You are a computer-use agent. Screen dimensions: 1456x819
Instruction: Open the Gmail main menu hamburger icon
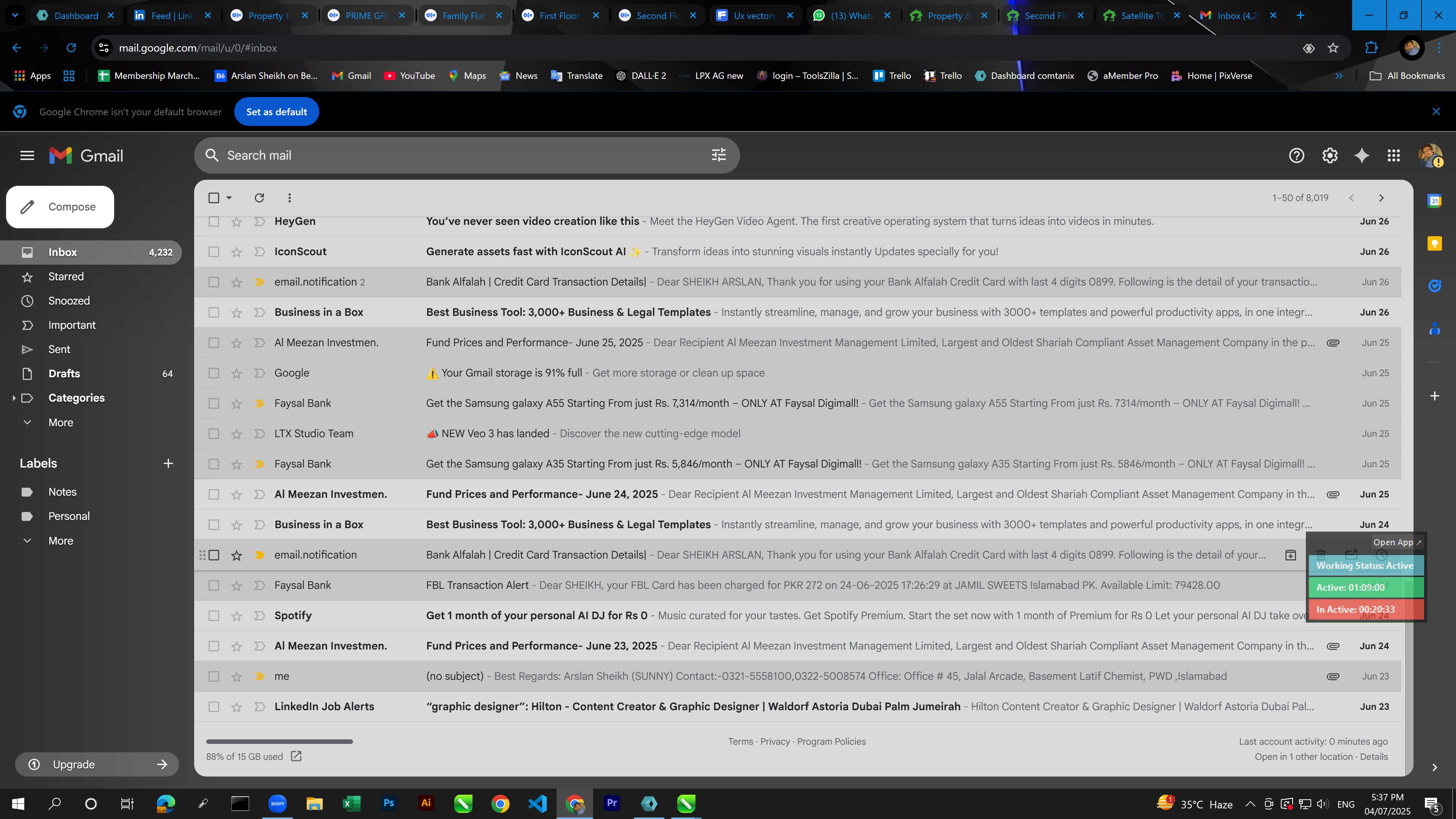[x=27, y=155]
